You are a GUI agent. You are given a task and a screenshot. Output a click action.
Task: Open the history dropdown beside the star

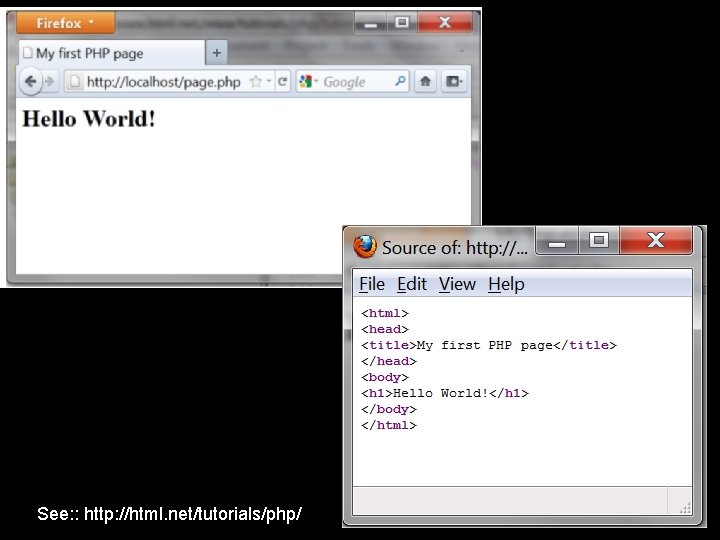point(269,82)
